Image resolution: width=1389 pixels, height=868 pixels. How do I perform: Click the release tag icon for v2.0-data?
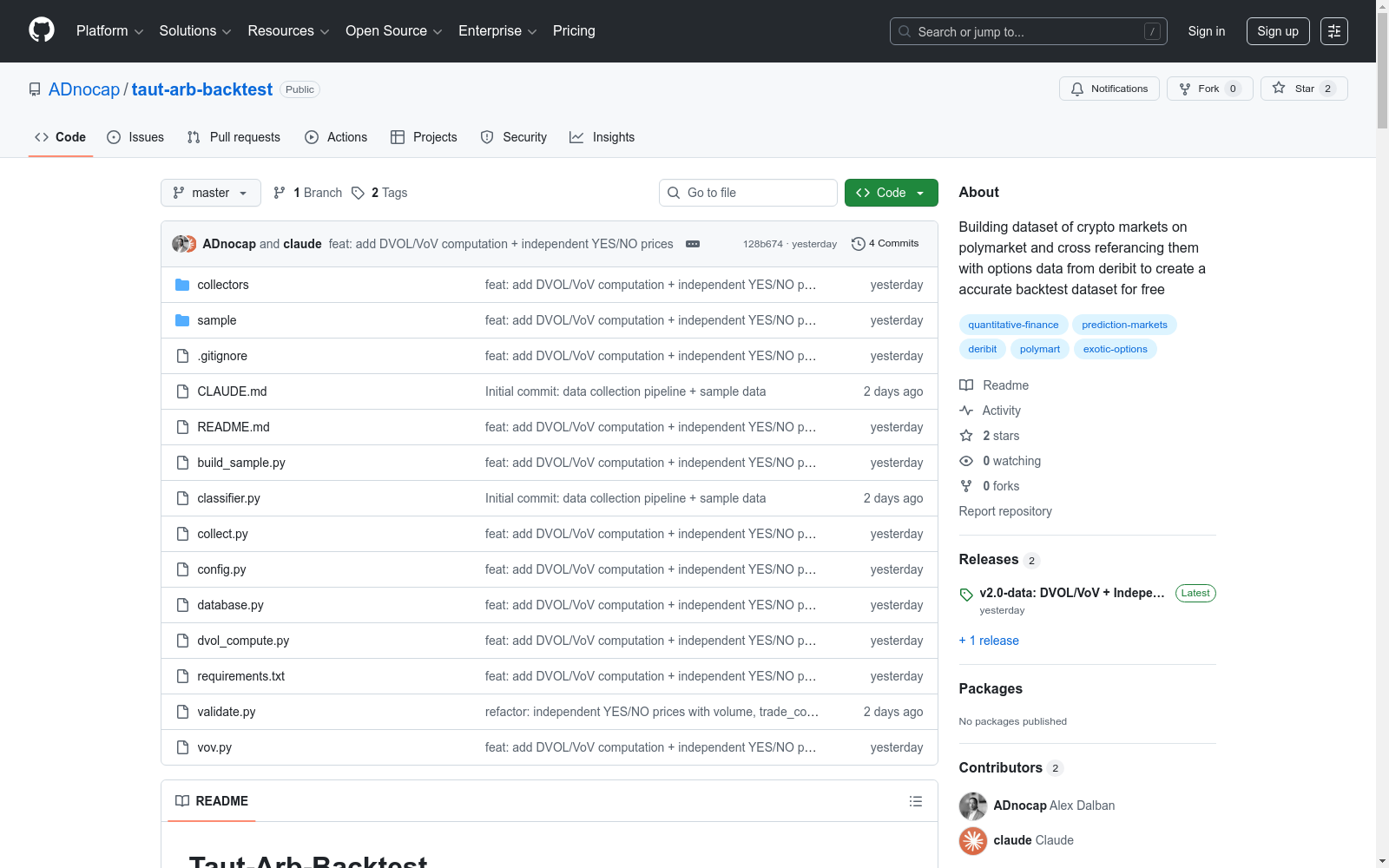click(x=966, y=595)
